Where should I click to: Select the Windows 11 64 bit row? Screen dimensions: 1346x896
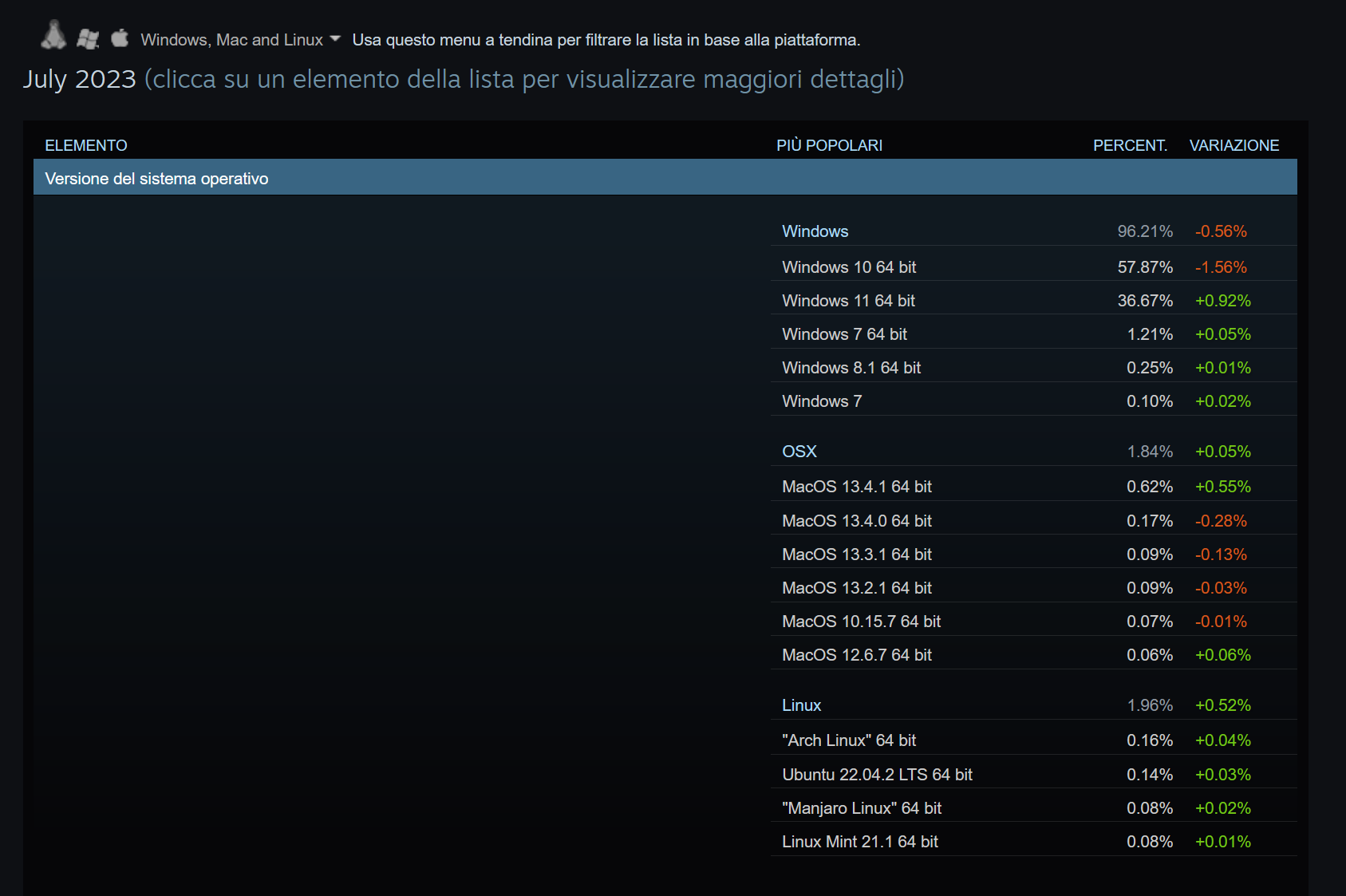click(x=1033, y=299)
